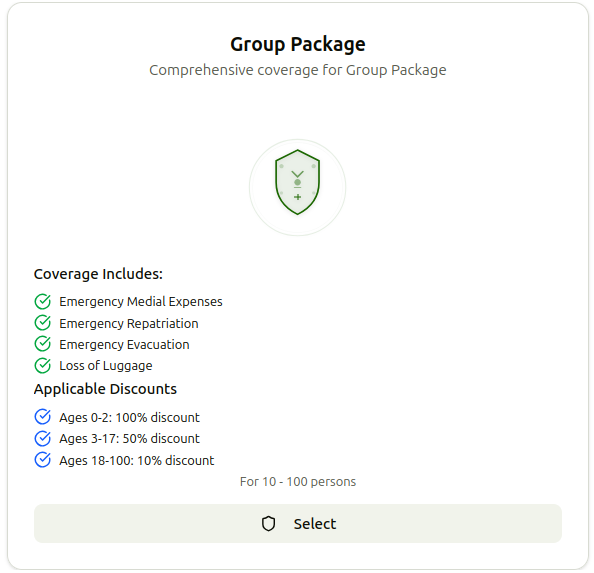Viewport: 594px width, 573px height.
Task: Click check icon beside Emergency Repatriation
Action: tap(42, 323)
